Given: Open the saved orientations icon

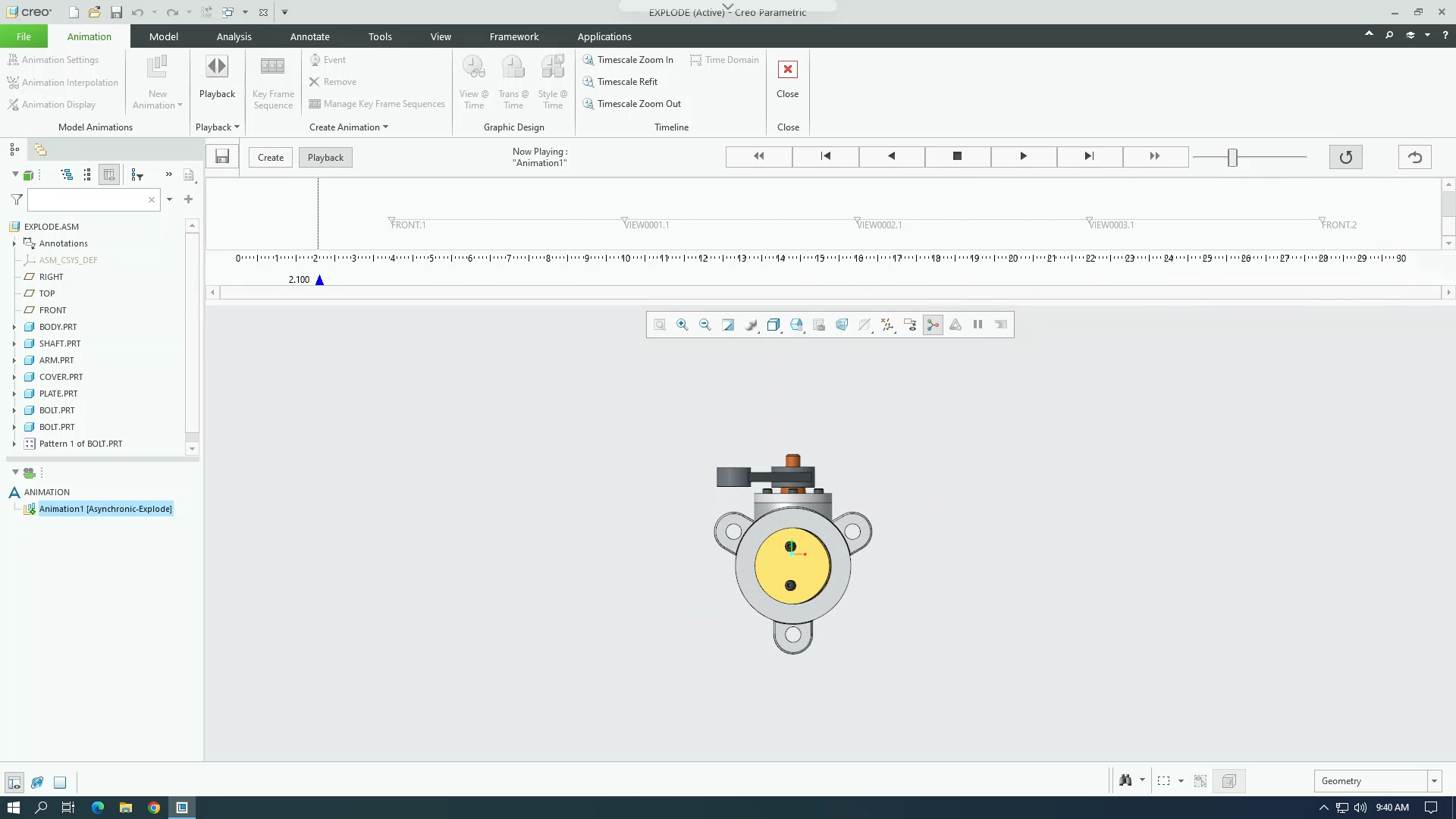Looking at the screenshot, I should click(x=795, y=325).
